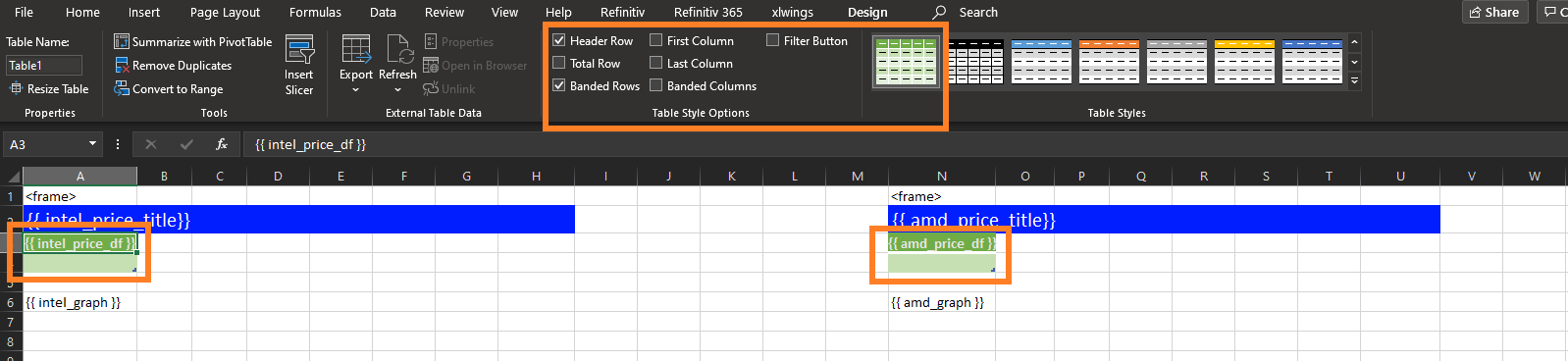The width and height of the screenshot is (1568, 361).
Task: Select the Design tab
Action: (867, 13)
